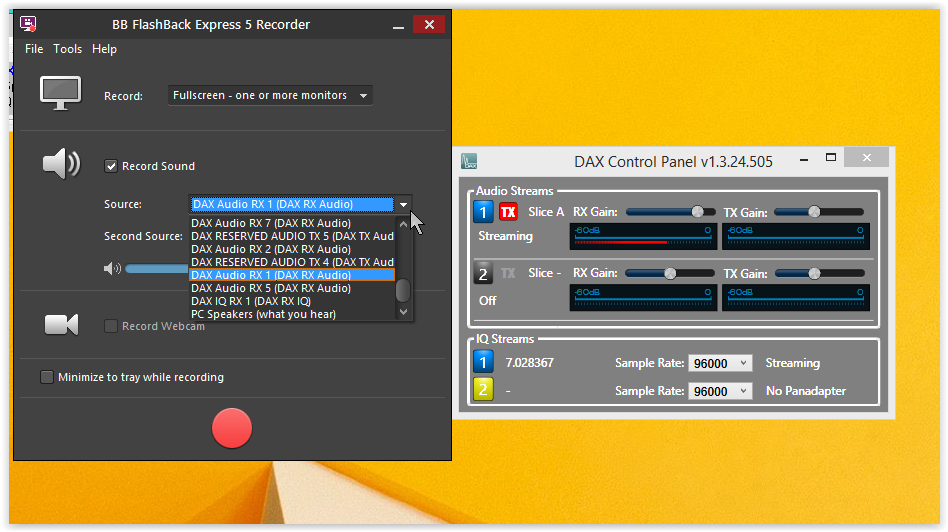
Task: Click the IQ stream 1 Streaming status
Action: click(x=793, y=363)
